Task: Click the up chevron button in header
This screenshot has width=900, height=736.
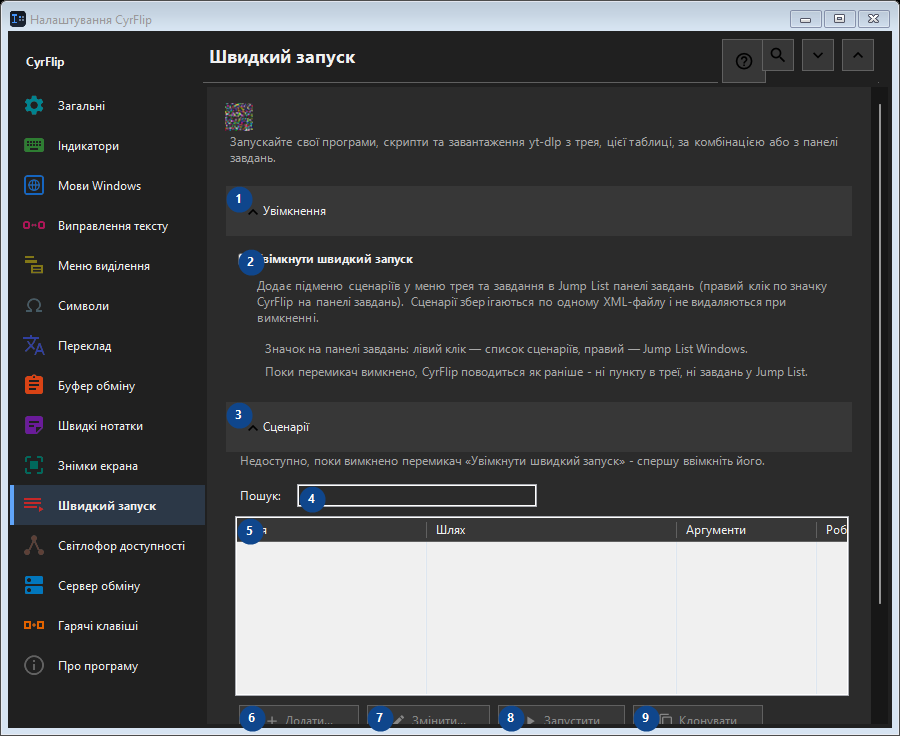Action: click(x=858, y=55)
